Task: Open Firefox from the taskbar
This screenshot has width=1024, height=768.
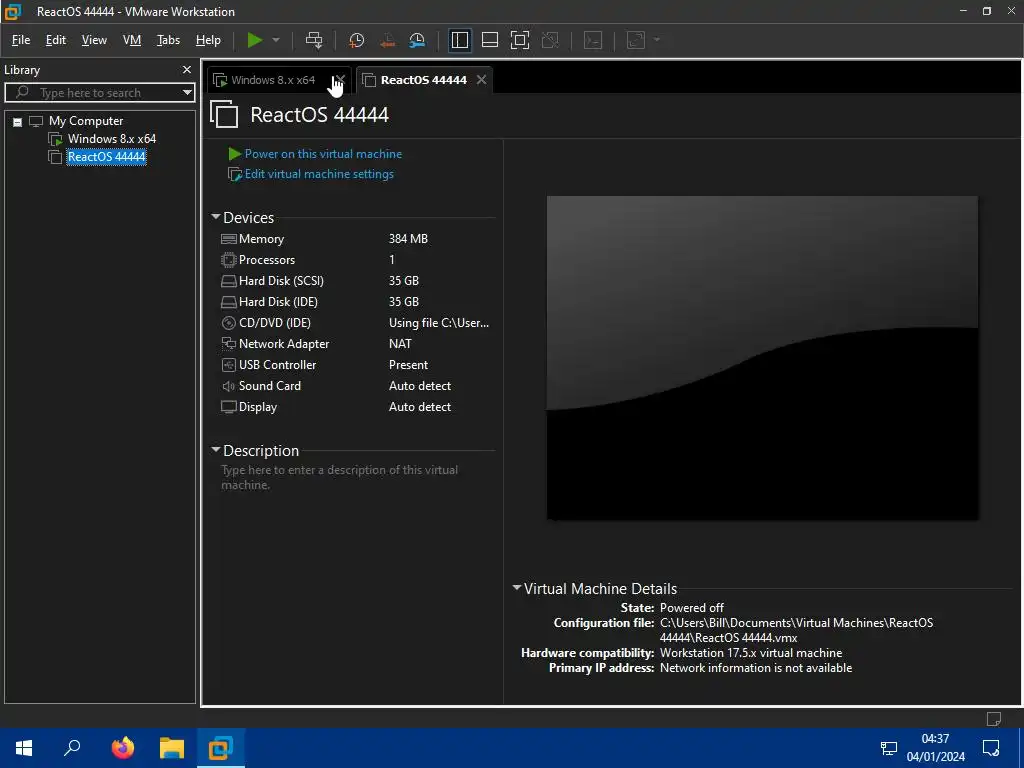Action: 122,748
